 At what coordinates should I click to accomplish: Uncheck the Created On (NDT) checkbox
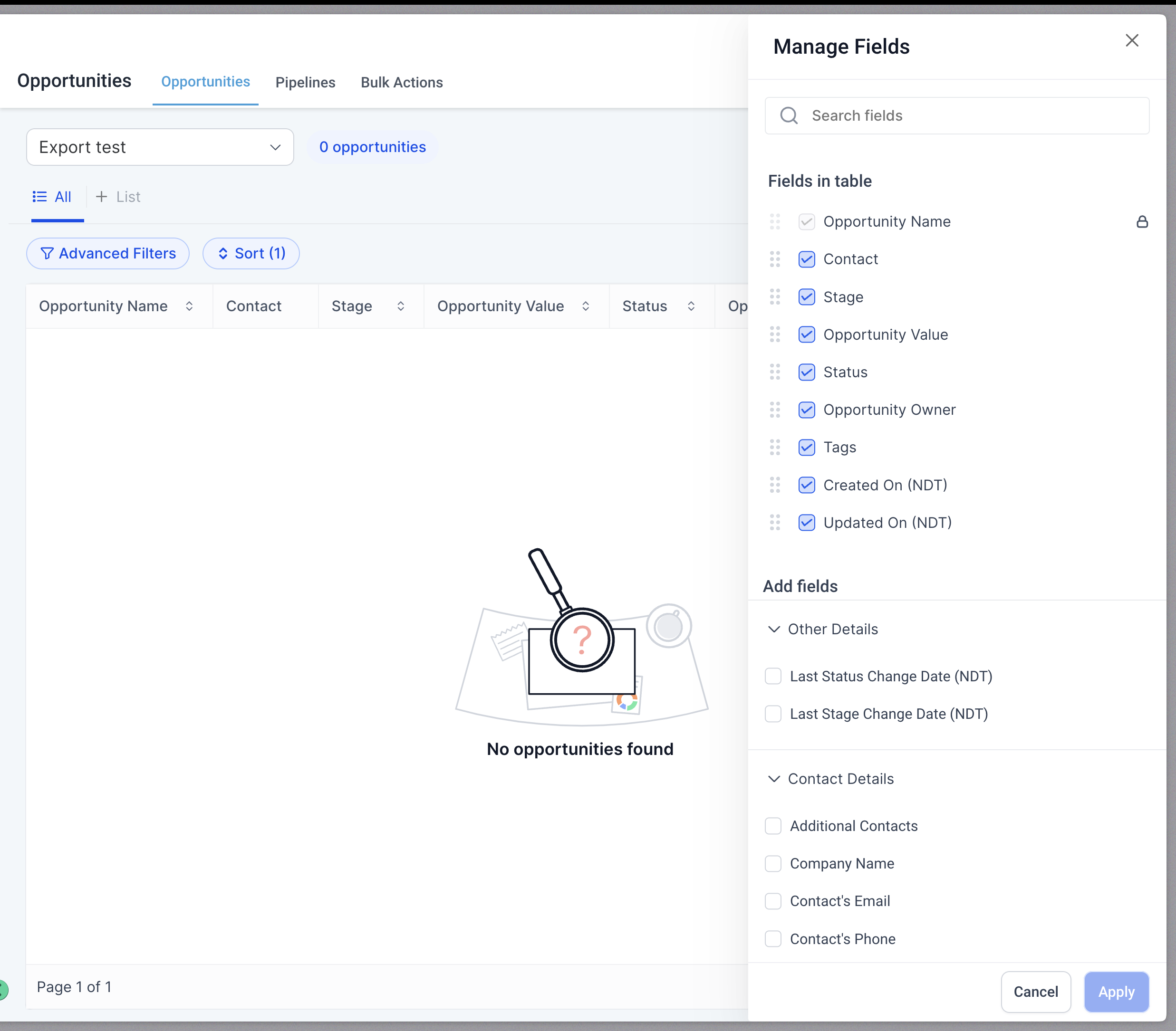(806, 485)
